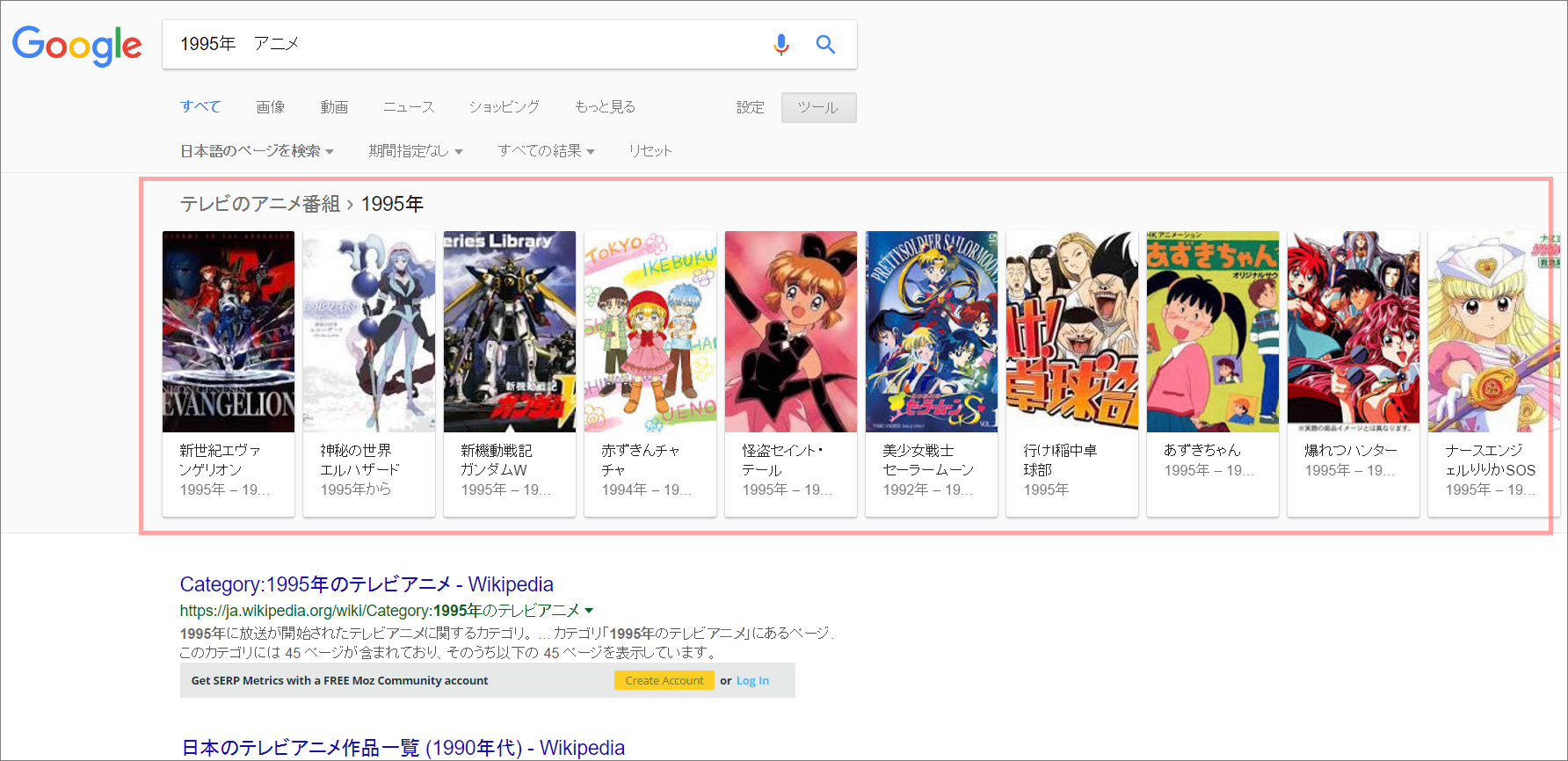Toggle the ツール button
This screenshot has height=761, width=1568.
coord(818,107)
